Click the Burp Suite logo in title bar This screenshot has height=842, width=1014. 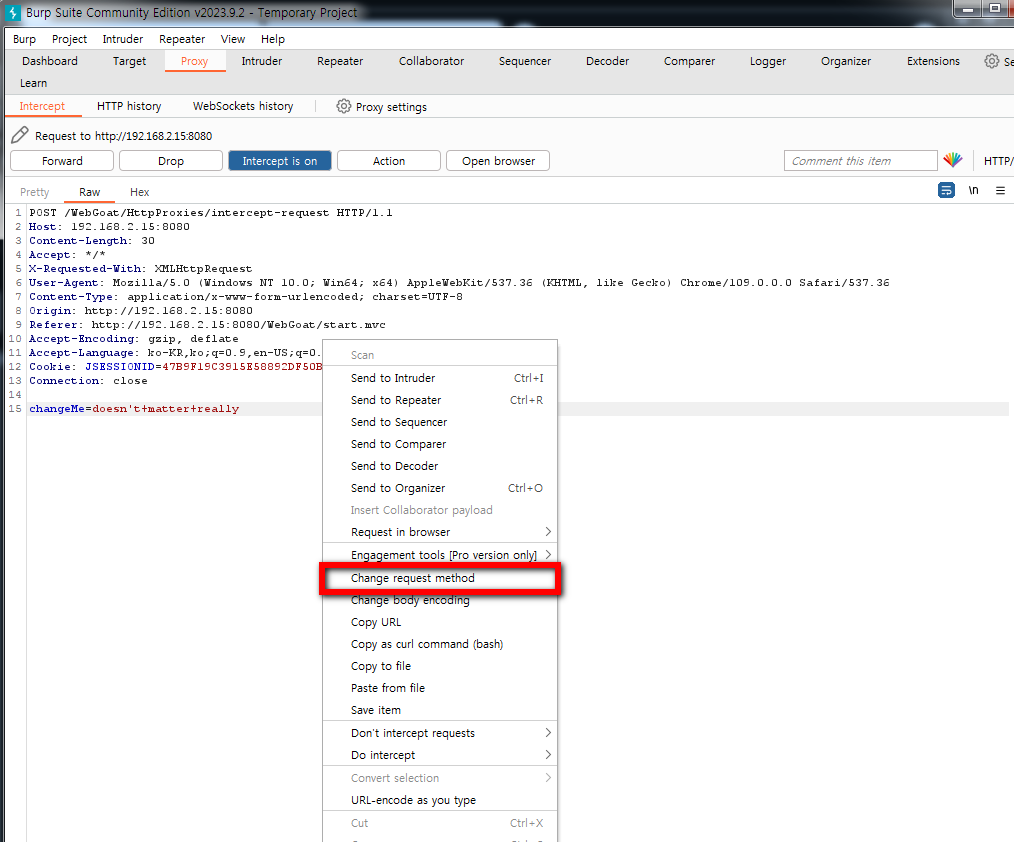tap(12, 12)
